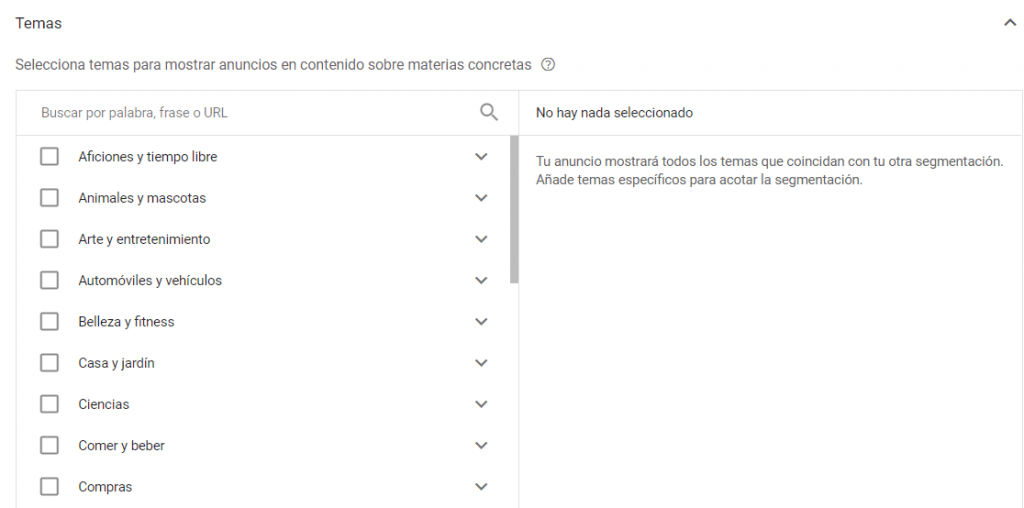Click the Belleza y fitness label
The image size is (1024, 508).
(x=126, y=322)
